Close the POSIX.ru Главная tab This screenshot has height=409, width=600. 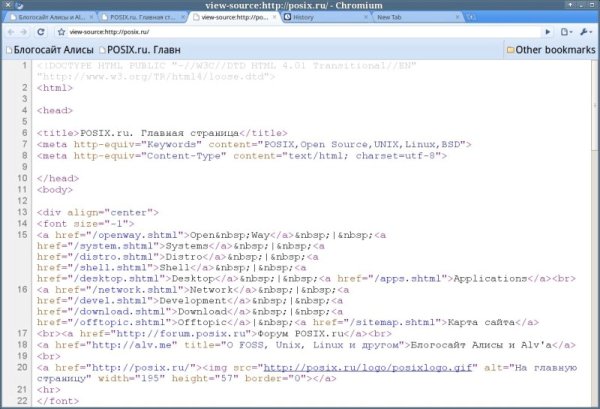point(183,17)
